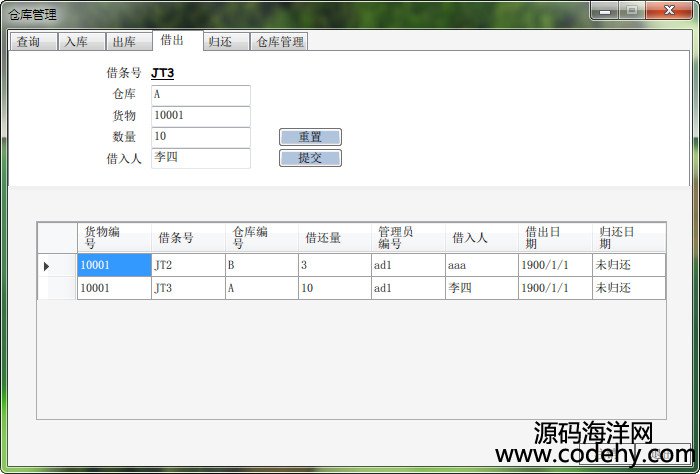Click 1900/1/1 date in JT3 row

coord(555,288)
